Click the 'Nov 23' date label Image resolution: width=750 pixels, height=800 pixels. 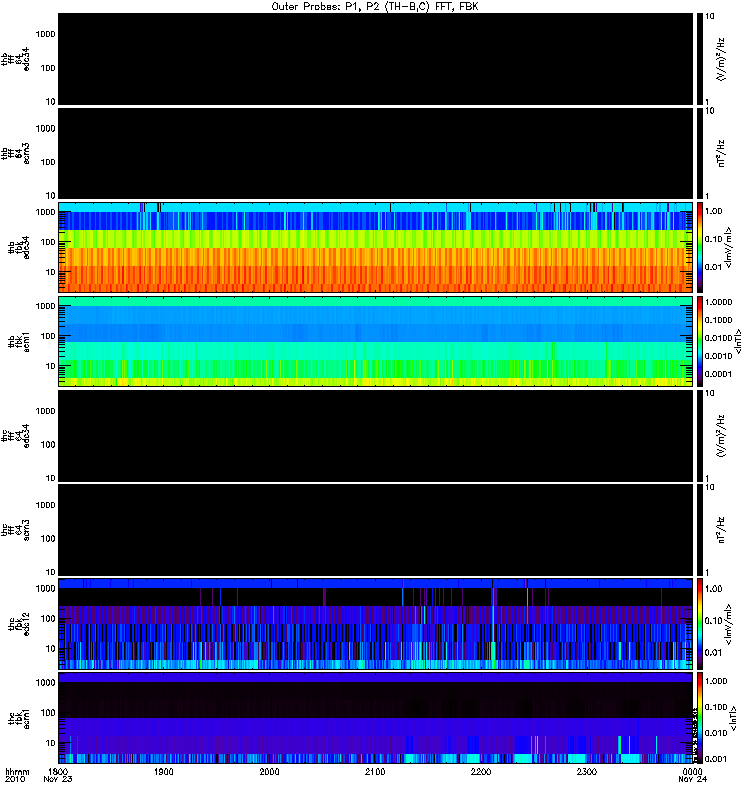pos(58,779)
